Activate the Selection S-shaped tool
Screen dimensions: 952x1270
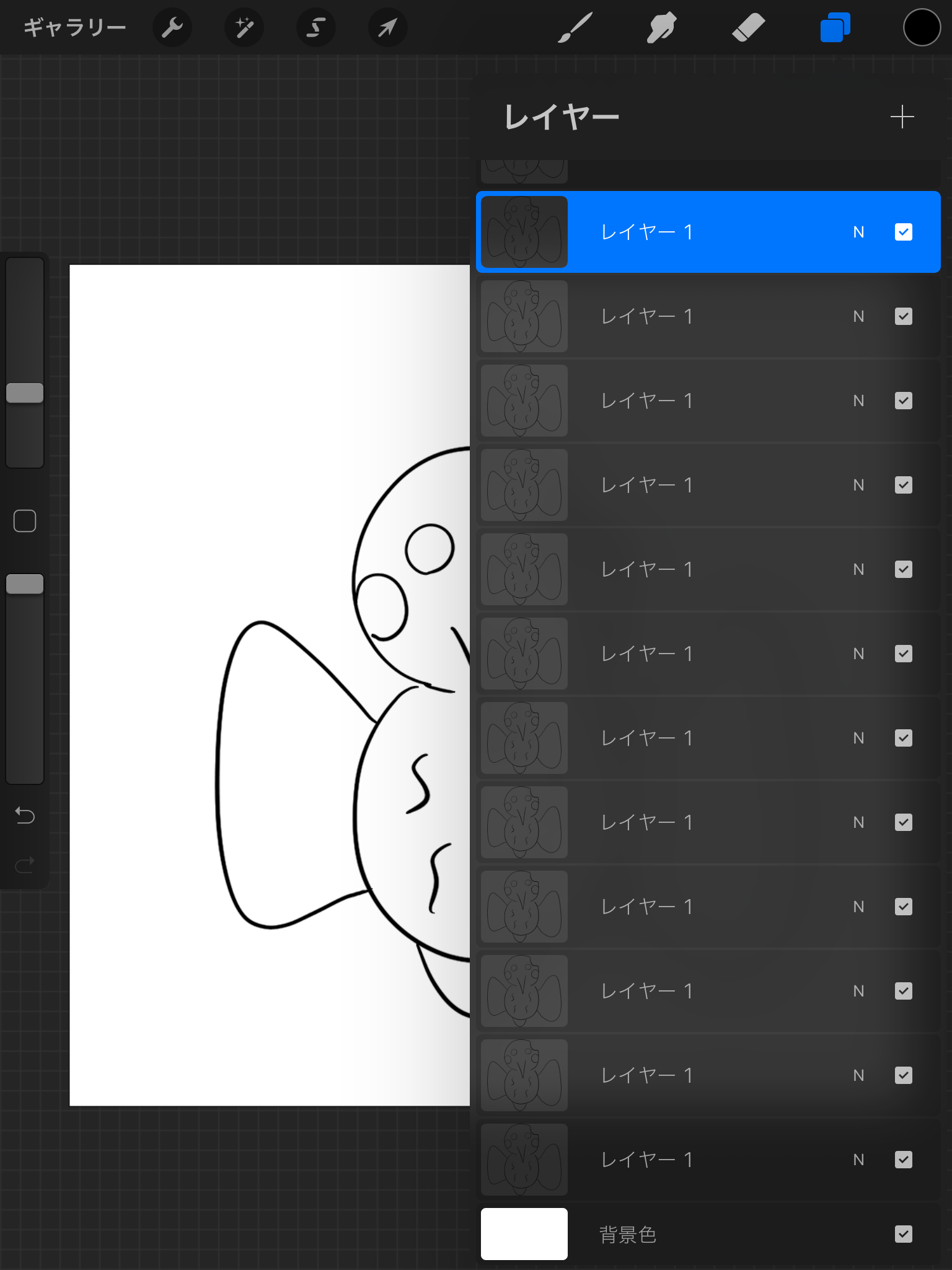coord(316,28)
